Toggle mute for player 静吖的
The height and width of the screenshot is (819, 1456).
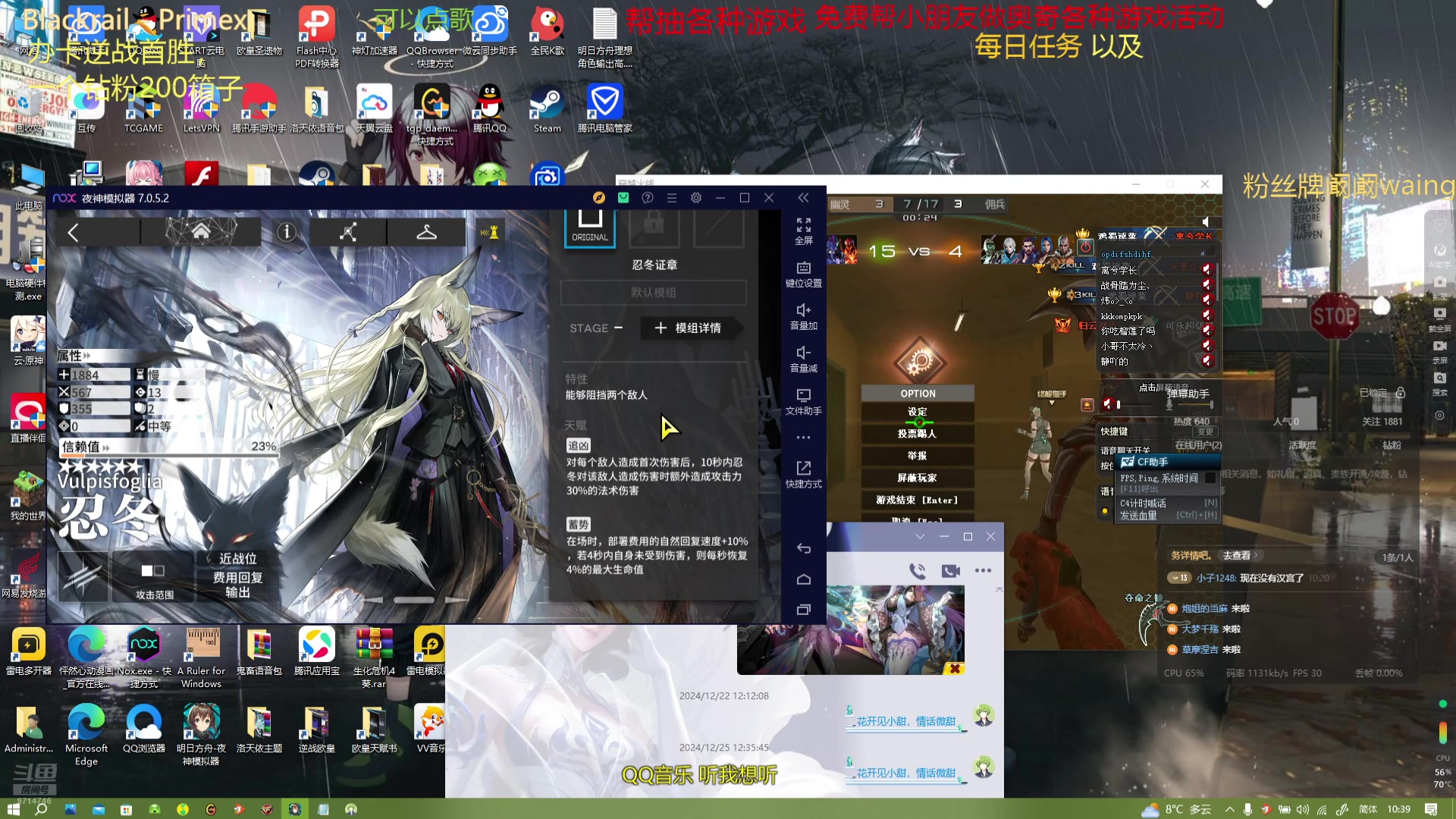click(1207, 361)
